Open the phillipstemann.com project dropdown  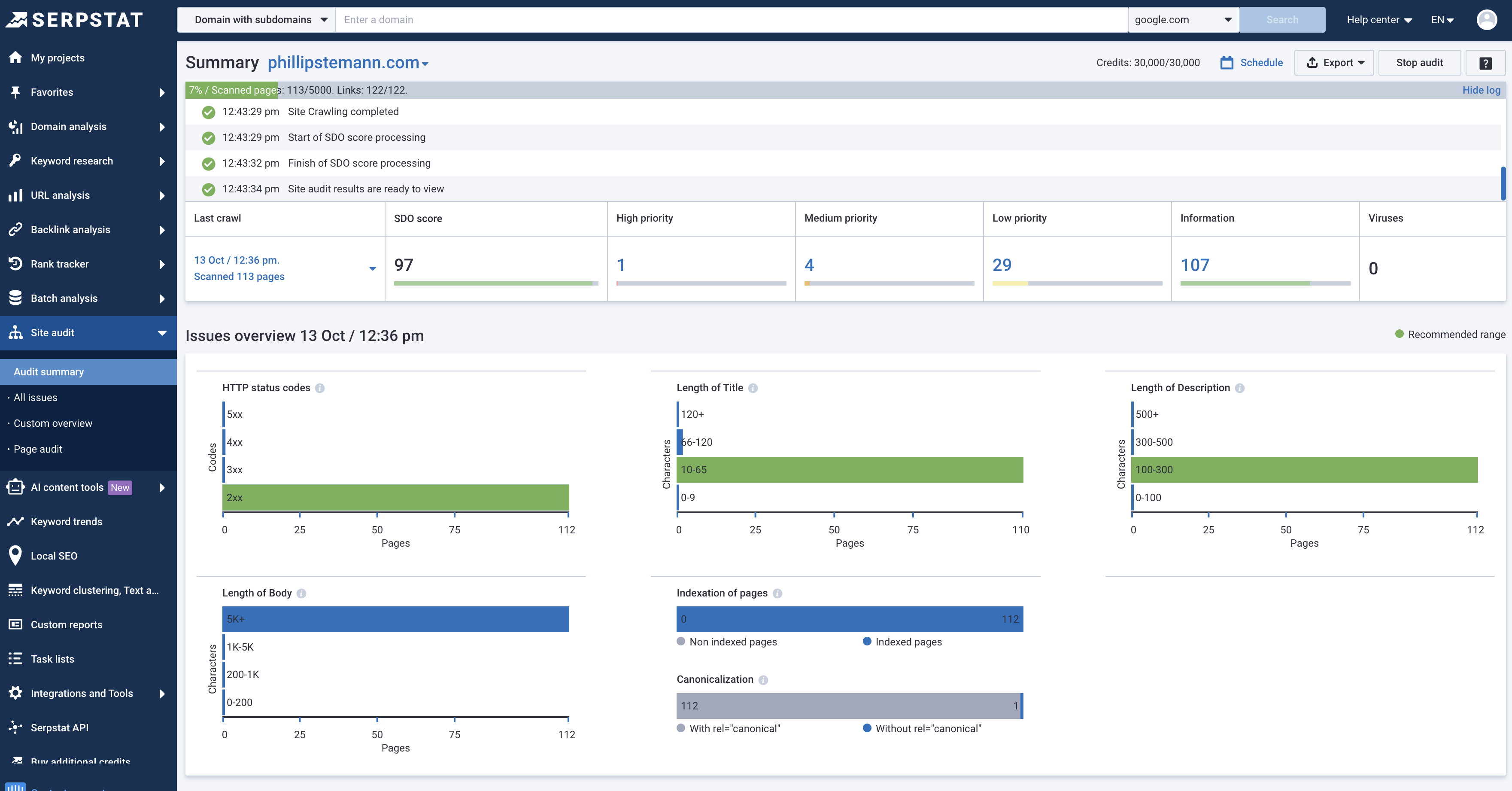pos(348,62)
